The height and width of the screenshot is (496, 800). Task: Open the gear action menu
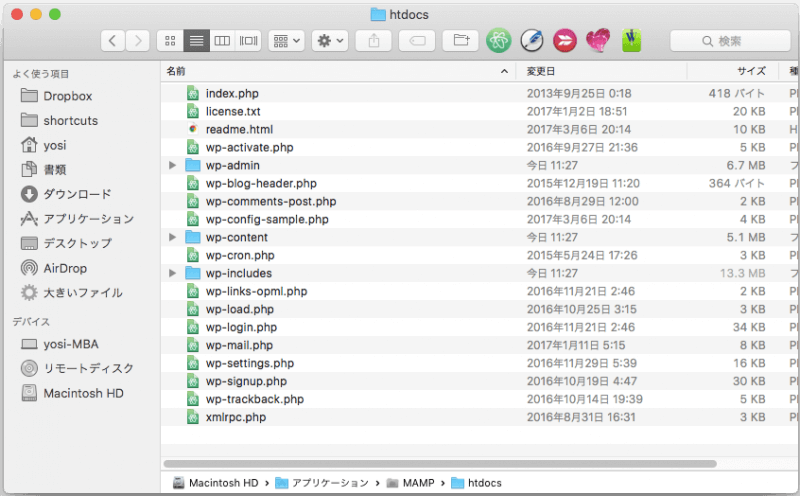tap(329, 41)
